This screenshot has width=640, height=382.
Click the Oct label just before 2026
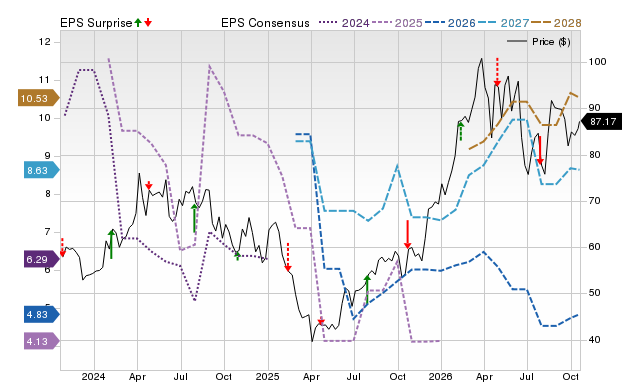tap(397, 376)
